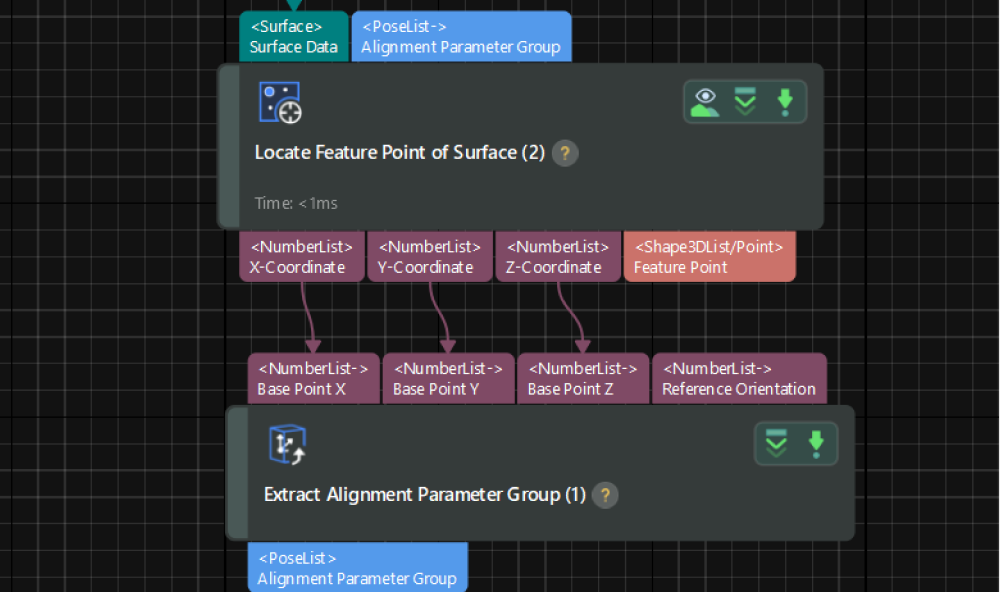Open help for Locate Feature Point of Surface
The width and height of the screenshot is (1000, 592).
(x=565, y=153)
